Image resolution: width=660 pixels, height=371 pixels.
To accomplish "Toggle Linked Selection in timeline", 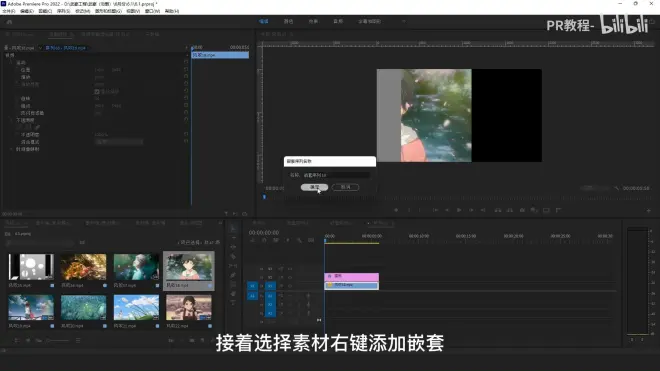I will [276, 240].
